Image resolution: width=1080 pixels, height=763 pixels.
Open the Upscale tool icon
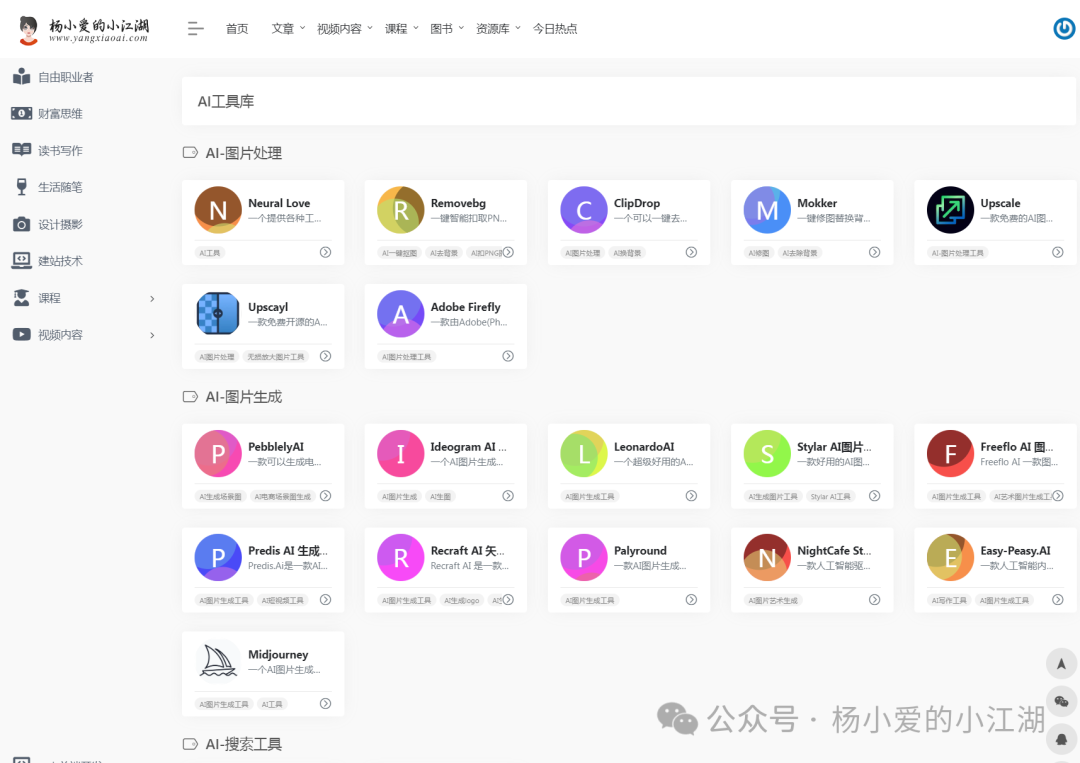(x=950, y=210)
